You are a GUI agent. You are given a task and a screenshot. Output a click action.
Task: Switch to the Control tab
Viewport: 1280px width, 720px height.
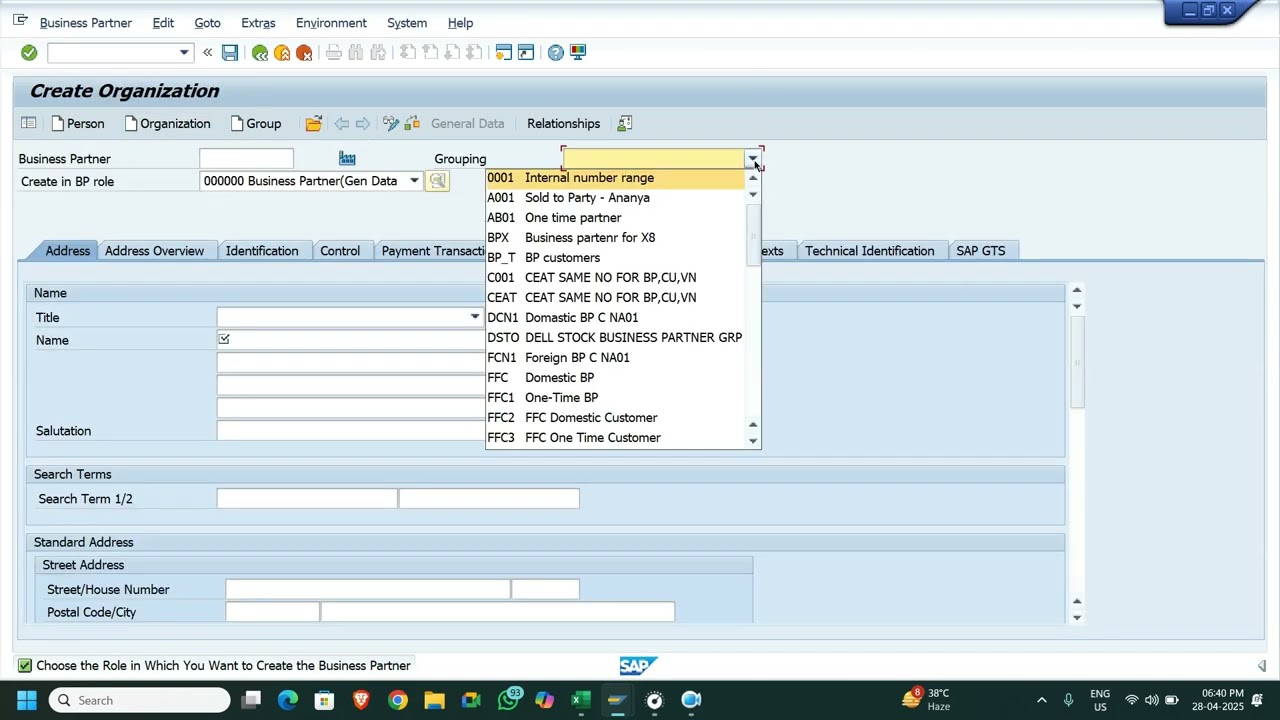click(340, 251)
